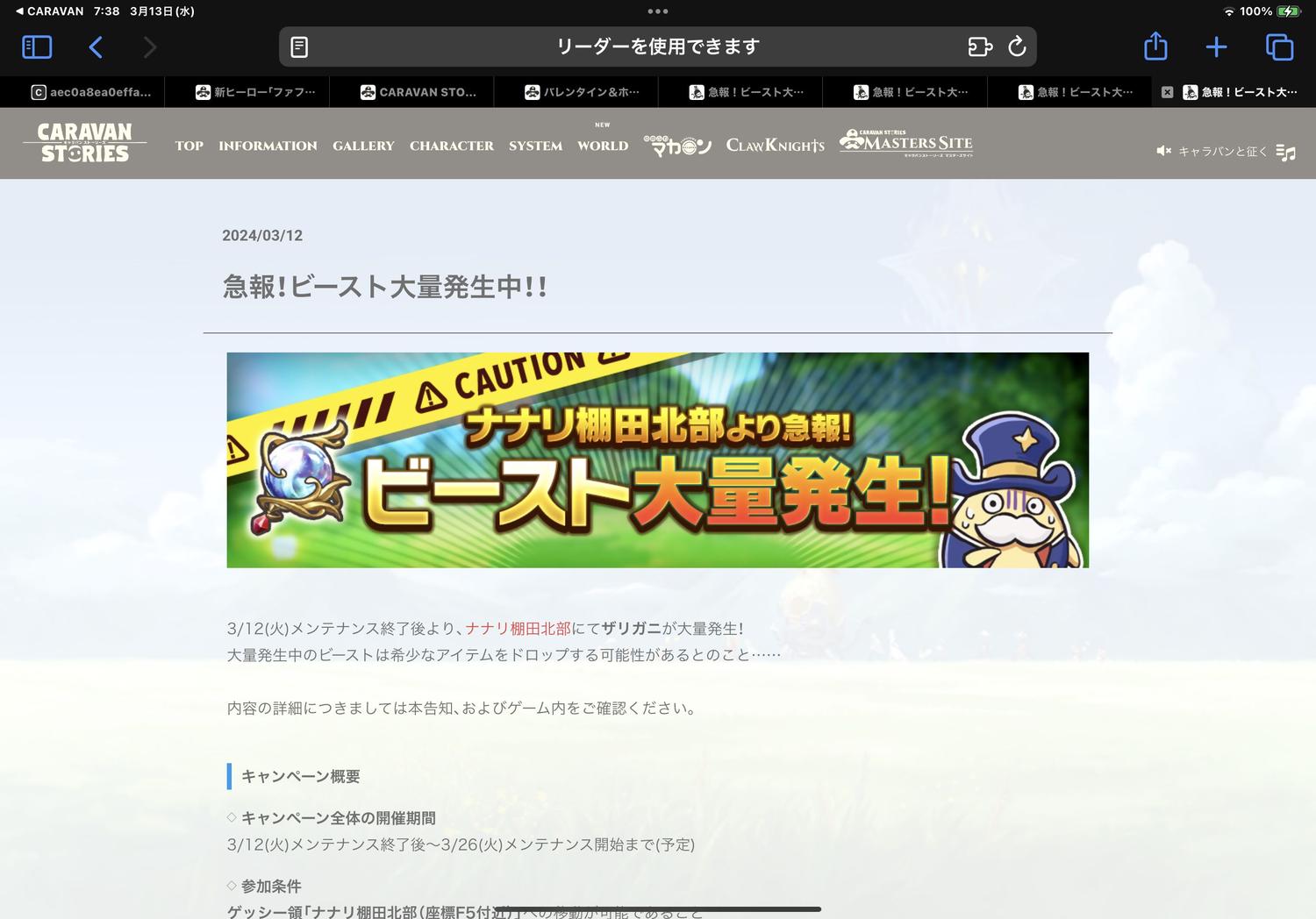Close the active 急報 tab
This screenshot has width=1316, height=919.
(x=1167, y=92)
